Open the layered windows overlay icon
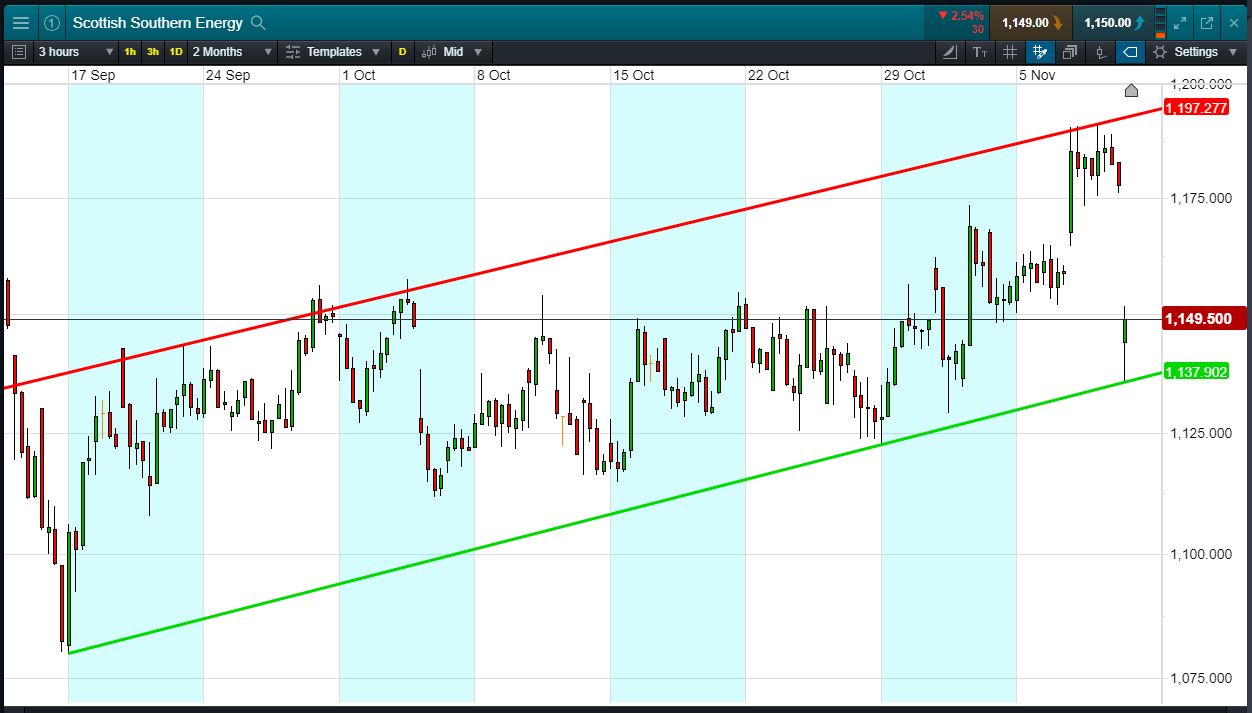The height and width of the screenshot is (713, 1252). (1070, 52)
